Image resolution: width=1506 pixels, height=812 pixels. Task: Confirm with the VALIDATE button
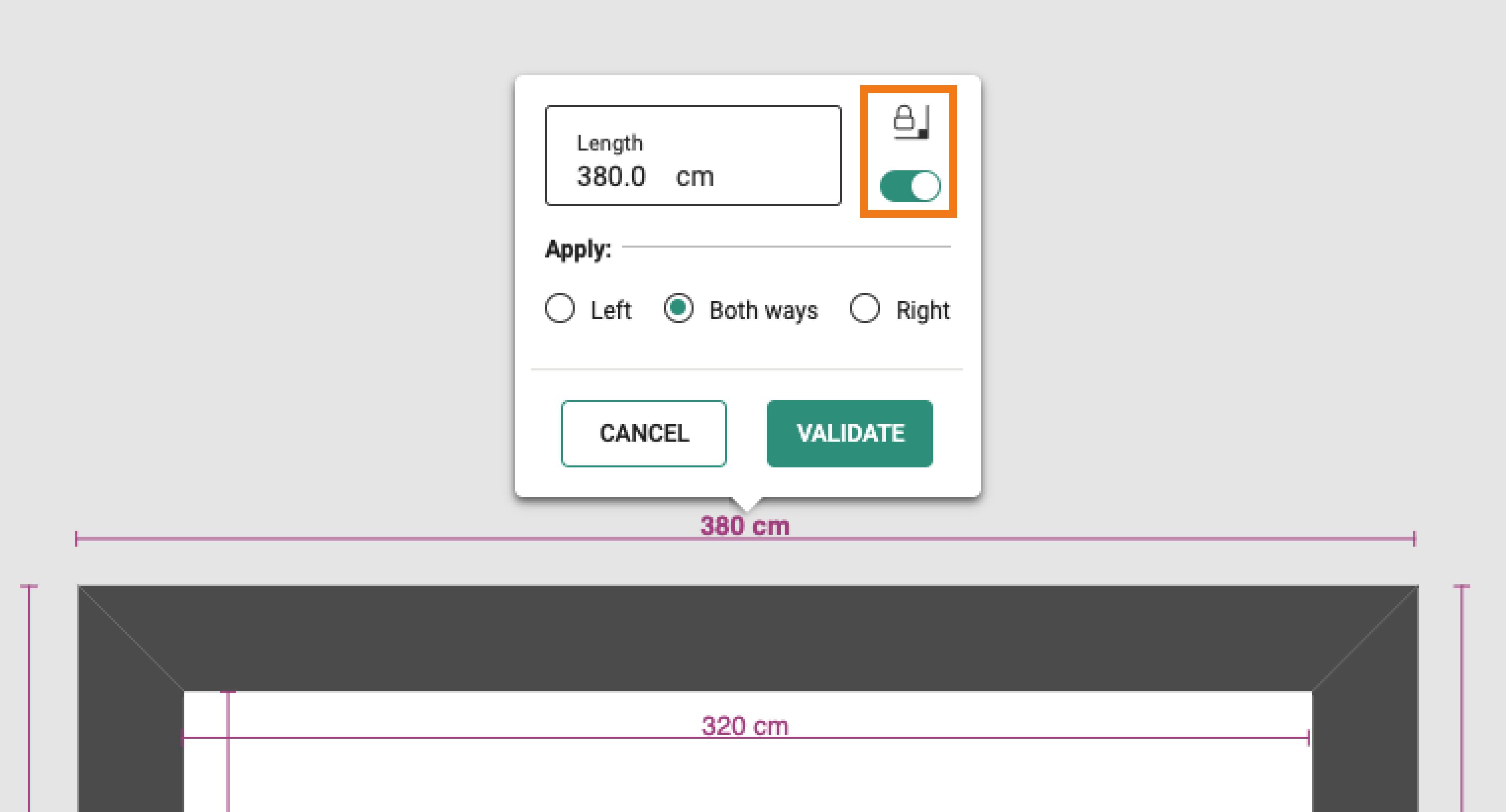850,433
